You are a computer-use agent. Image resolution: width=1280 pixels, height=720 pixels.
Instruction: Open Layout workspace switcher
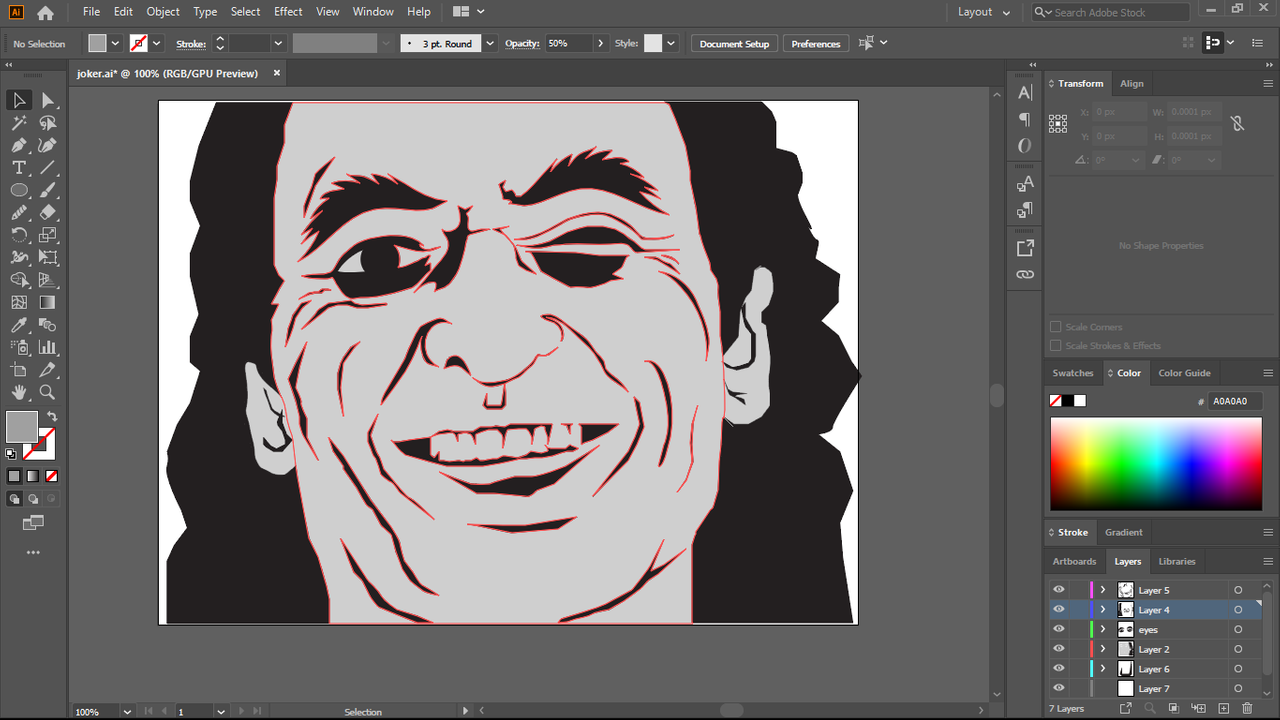click(x=984, y=12)
